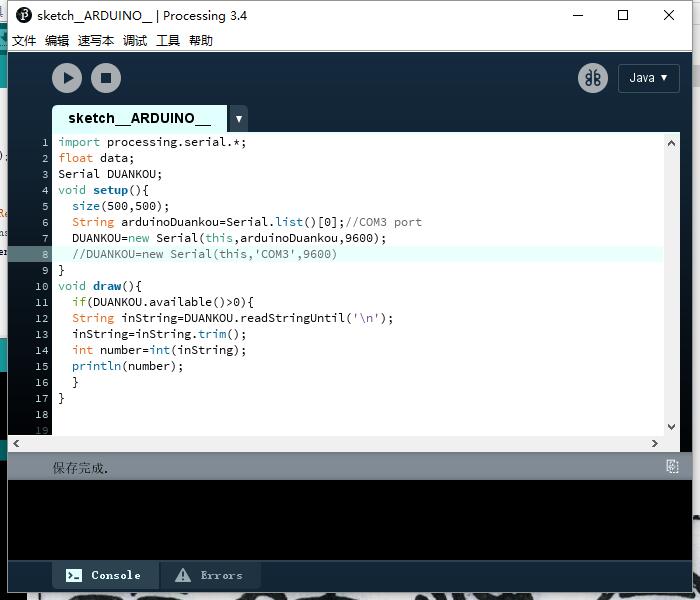
Task: Open the 文件 menu
Action: 24,41
